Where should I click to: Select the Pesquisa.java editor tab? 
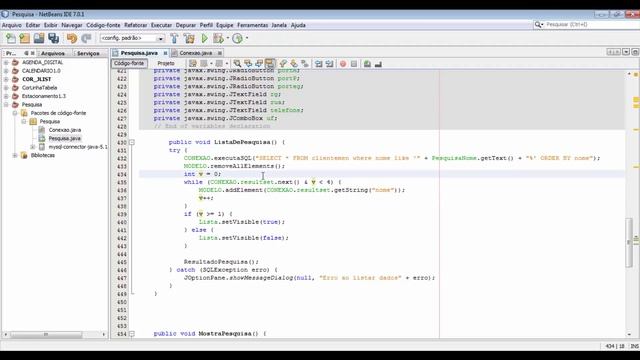point(139,53)
